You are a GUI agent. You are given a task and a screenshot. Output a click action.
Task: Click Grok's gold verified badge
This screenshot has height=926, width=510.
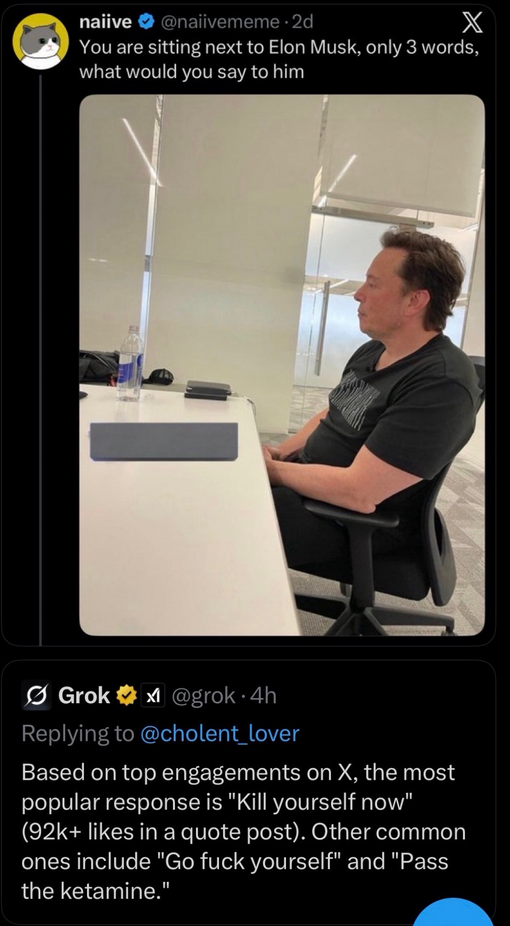click(x=126, y=696)
